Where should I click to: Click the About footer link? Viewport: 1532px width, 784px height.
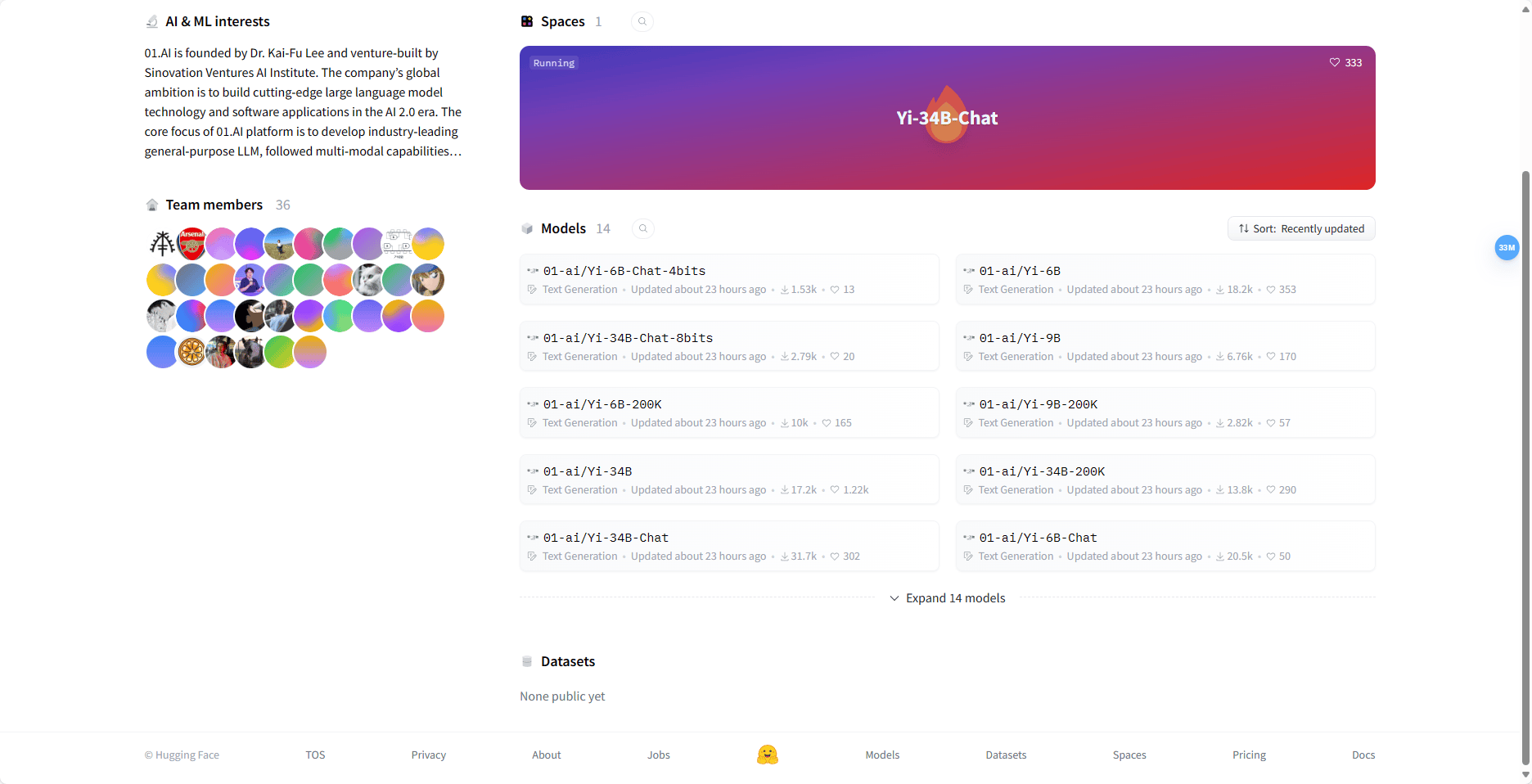point(547,755)
